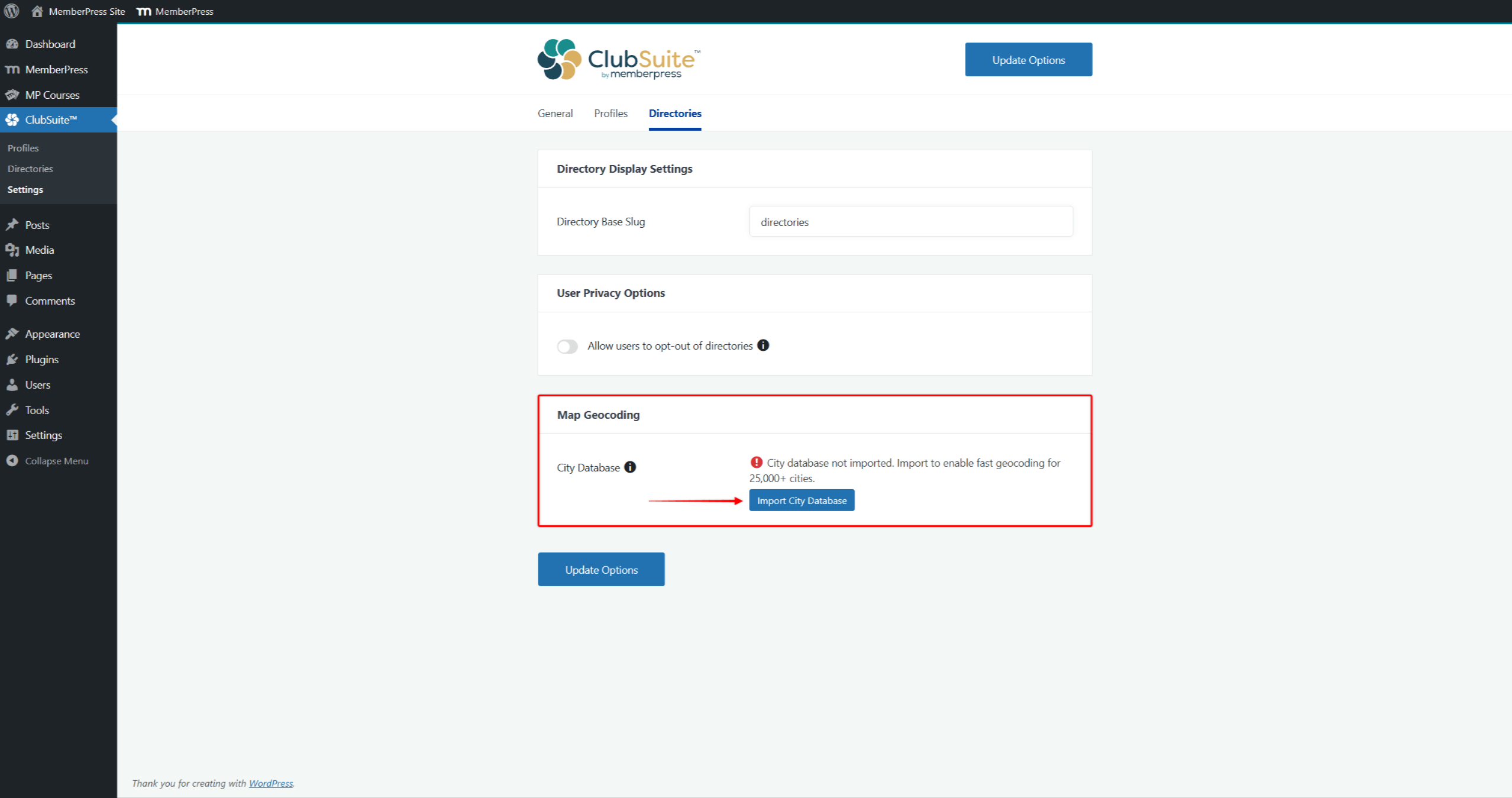Open the Media library in sidebar
This screenshot has height=798, width=1512.
click(x=39, y=250)
